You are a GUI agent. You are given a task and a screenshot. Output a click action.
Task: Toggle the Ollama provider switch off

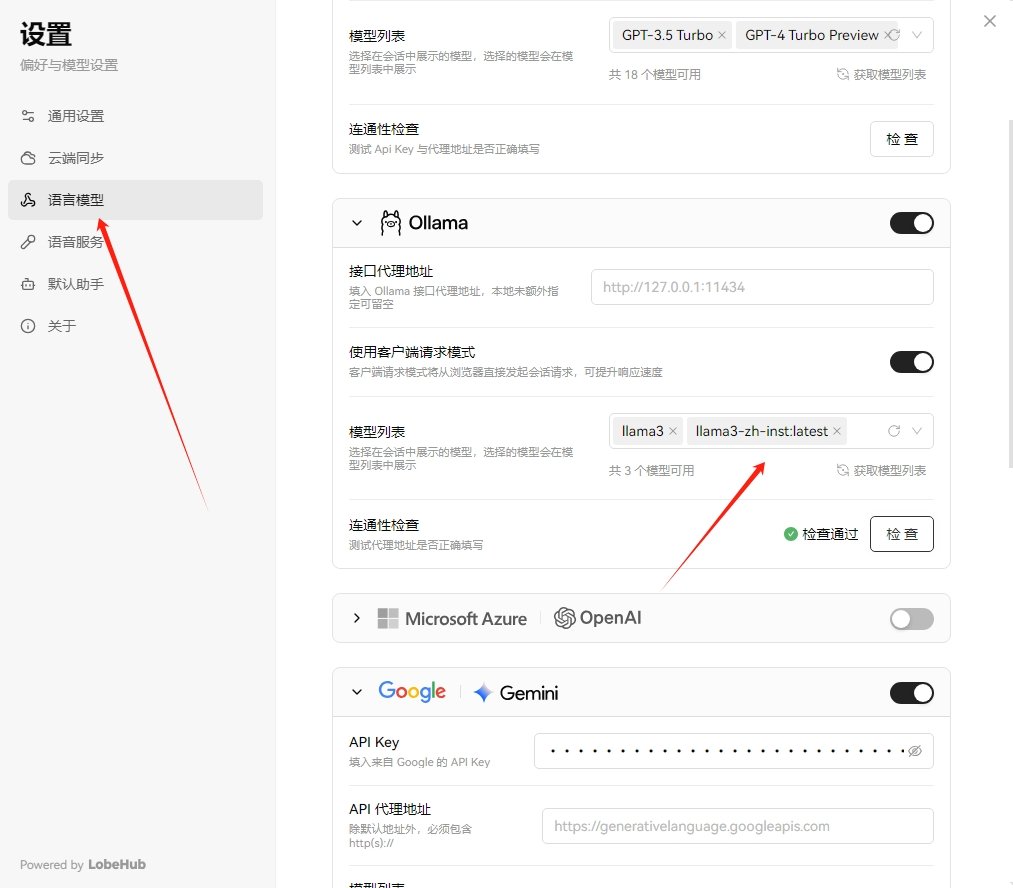tap(912, 223)
